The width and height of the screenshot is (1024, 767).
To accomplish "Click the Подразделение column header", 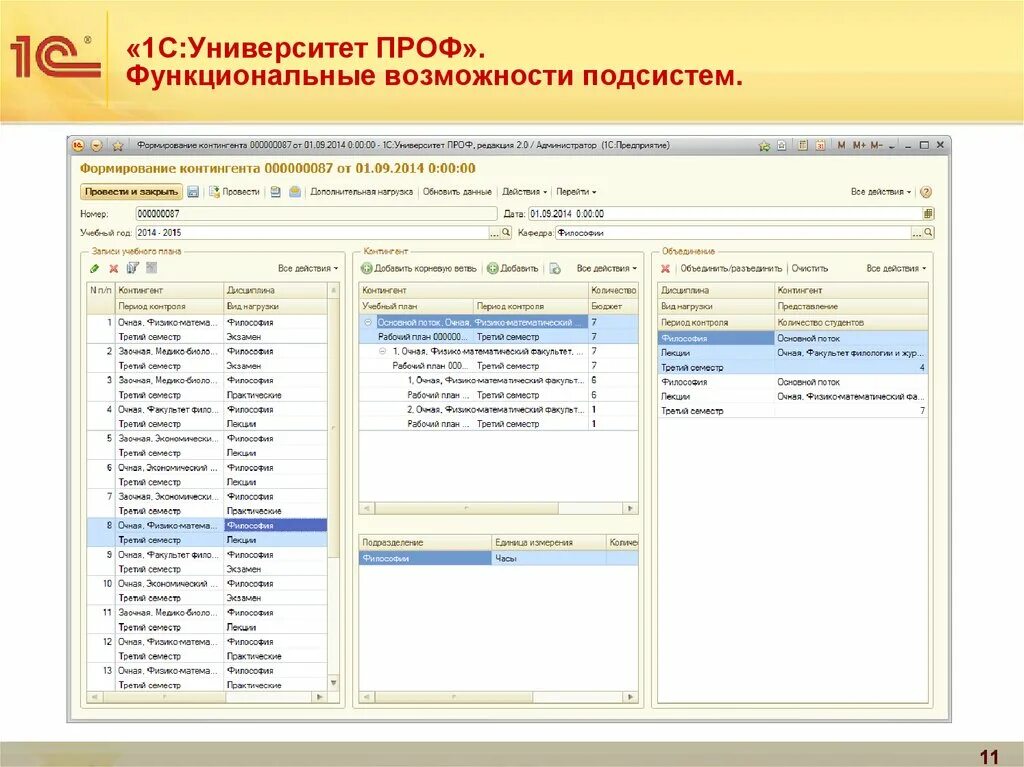I will click(x=424, y=542).
